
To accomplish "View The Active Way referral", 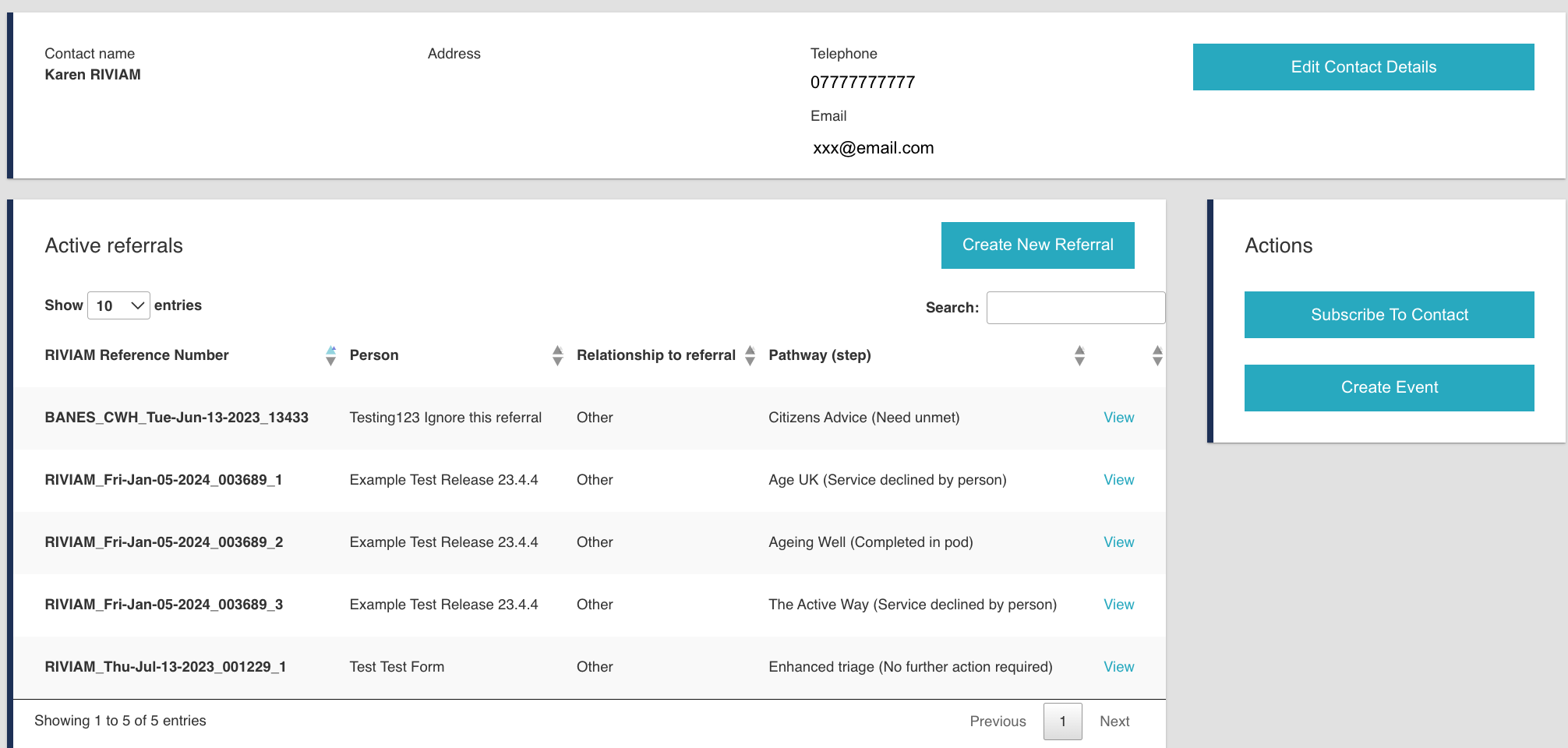I will tap(1118, 605).
